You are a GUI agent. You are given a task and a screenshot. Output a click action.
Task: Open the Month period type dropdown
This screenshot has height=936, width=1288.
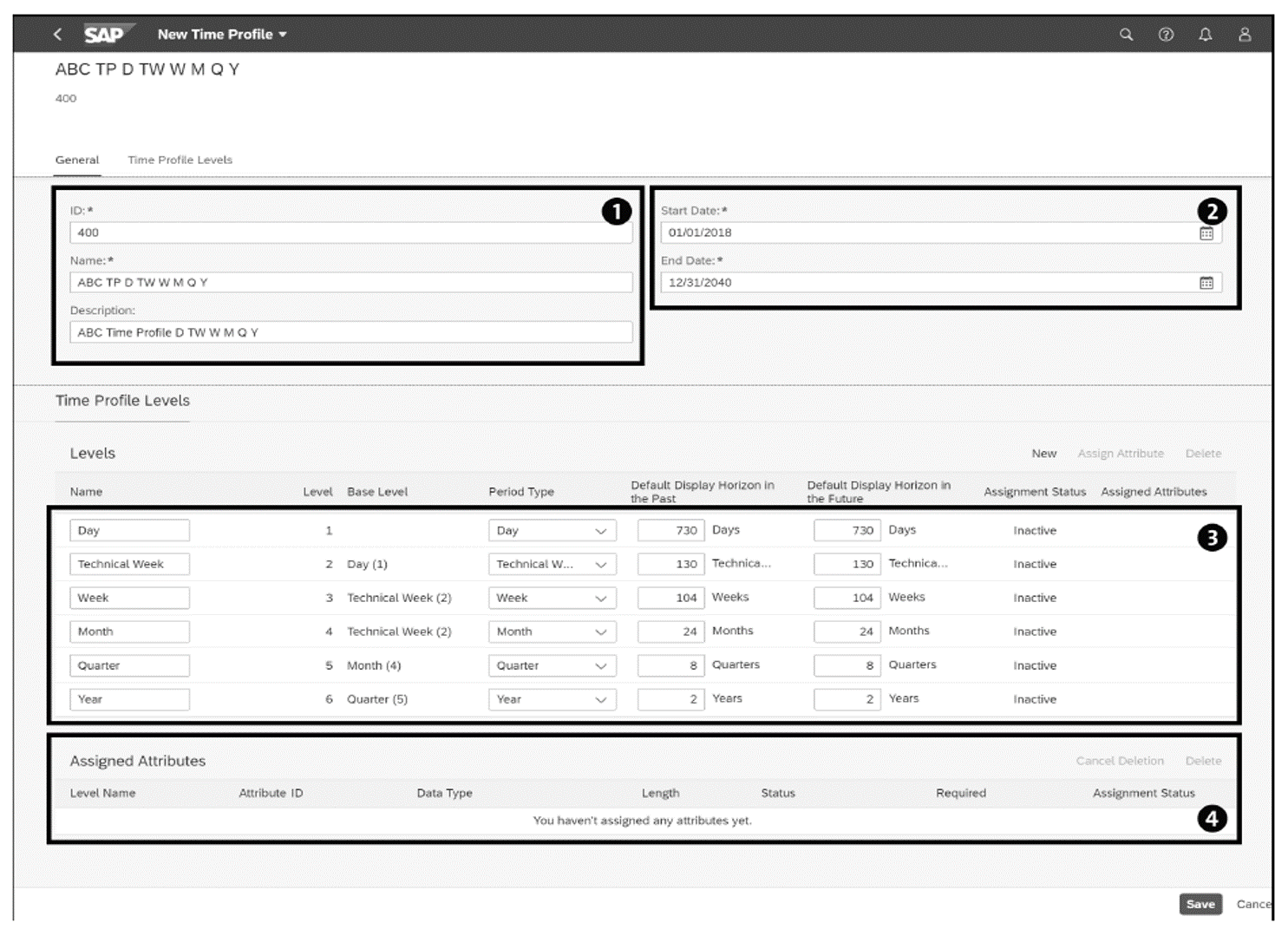(600, 632)
